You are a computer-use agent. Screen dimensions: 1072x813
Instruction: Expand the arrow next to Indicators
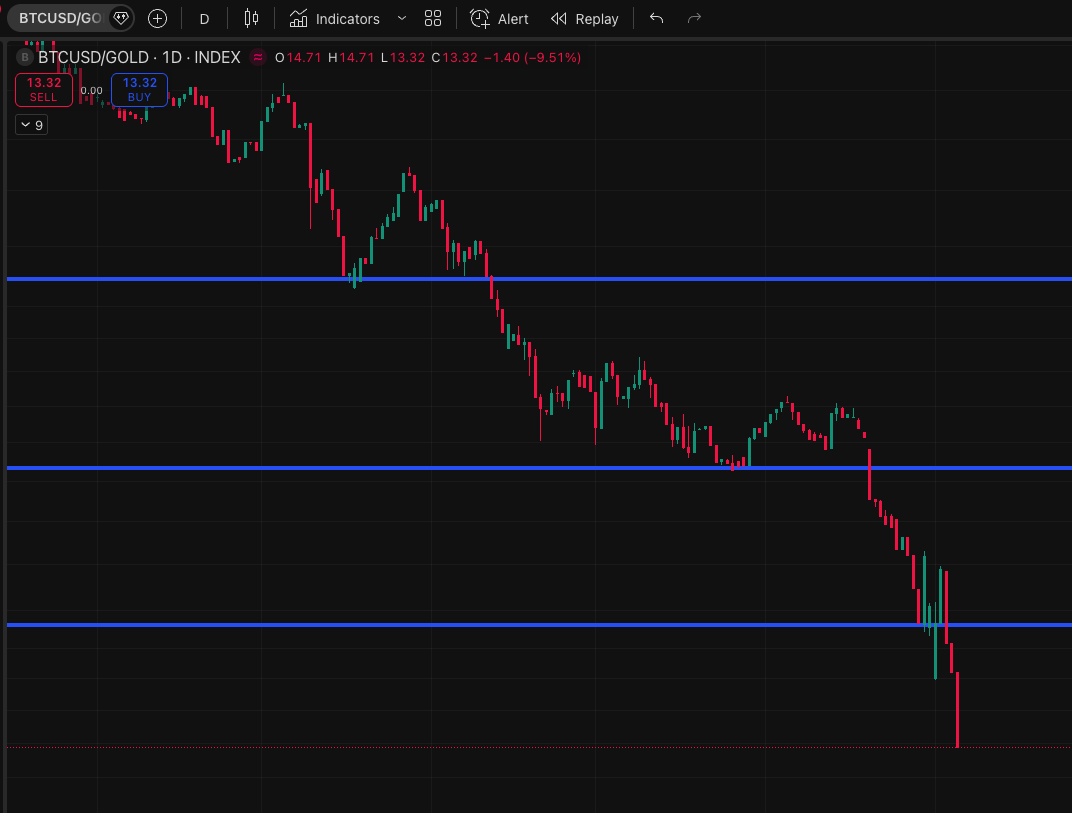[402, 18]
